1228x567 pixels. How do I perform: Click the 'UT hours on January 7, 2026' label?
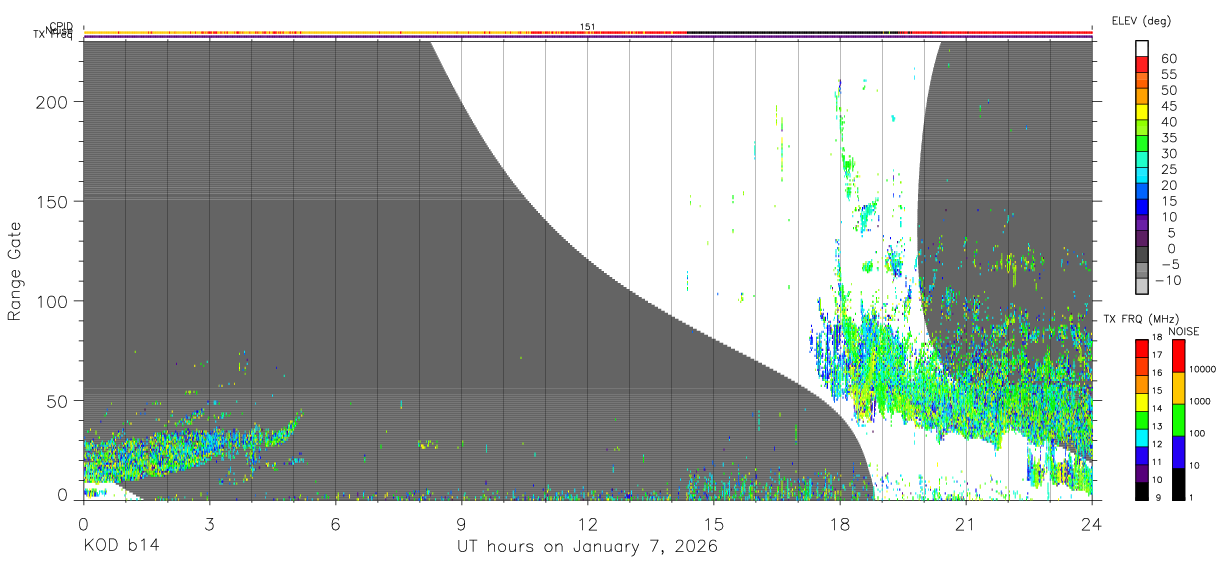(x=587, y=547)
